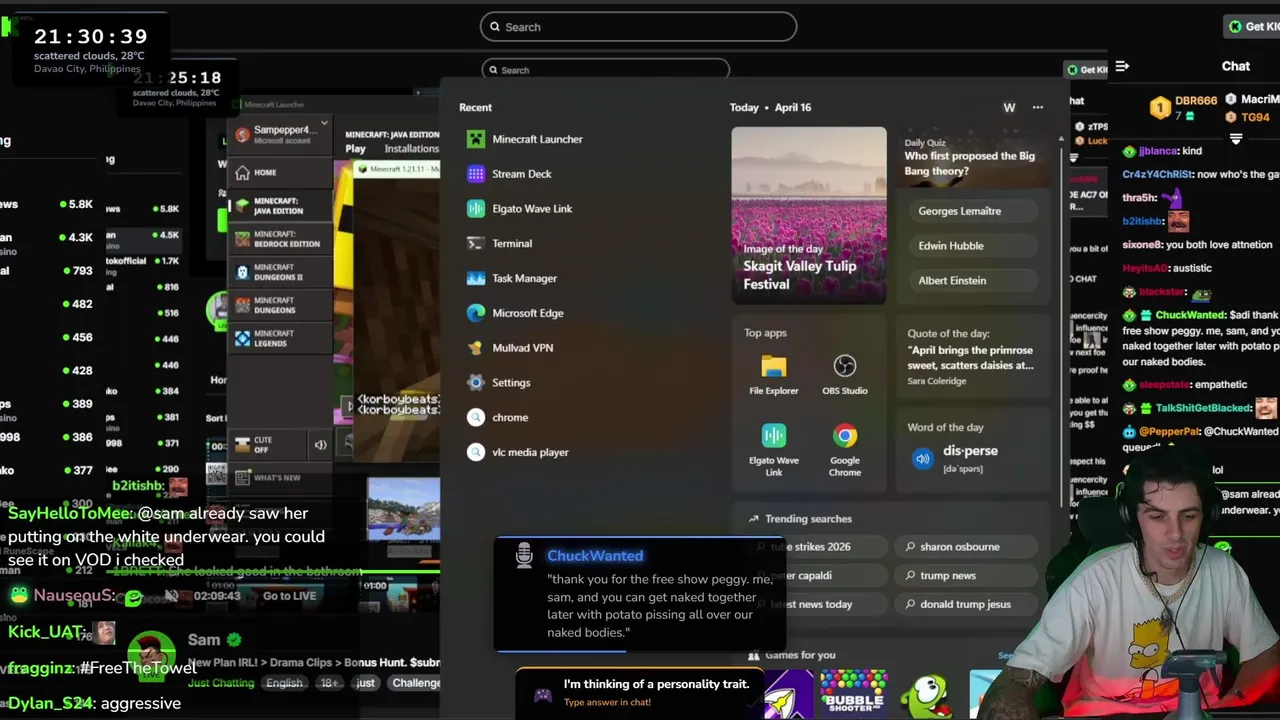The width and height of the screenshot is (1280, 720).
Task: Click the Challenge stream tag
Action: (x=416, y=683)
